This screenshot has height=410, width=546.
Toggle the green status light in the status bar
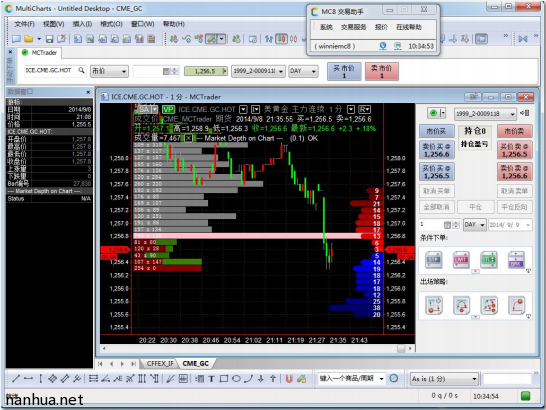click(525, 396)
